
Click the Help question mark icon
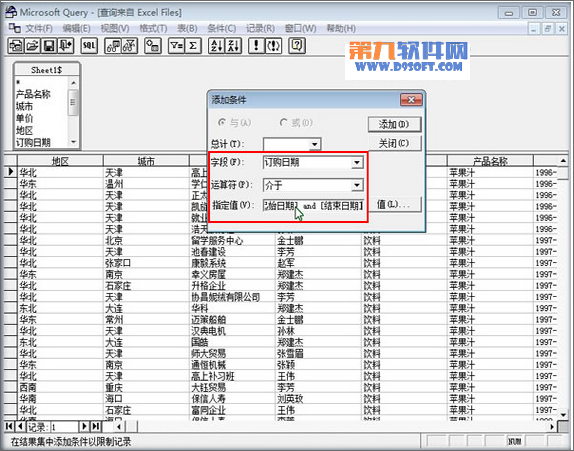coord(297,46)
